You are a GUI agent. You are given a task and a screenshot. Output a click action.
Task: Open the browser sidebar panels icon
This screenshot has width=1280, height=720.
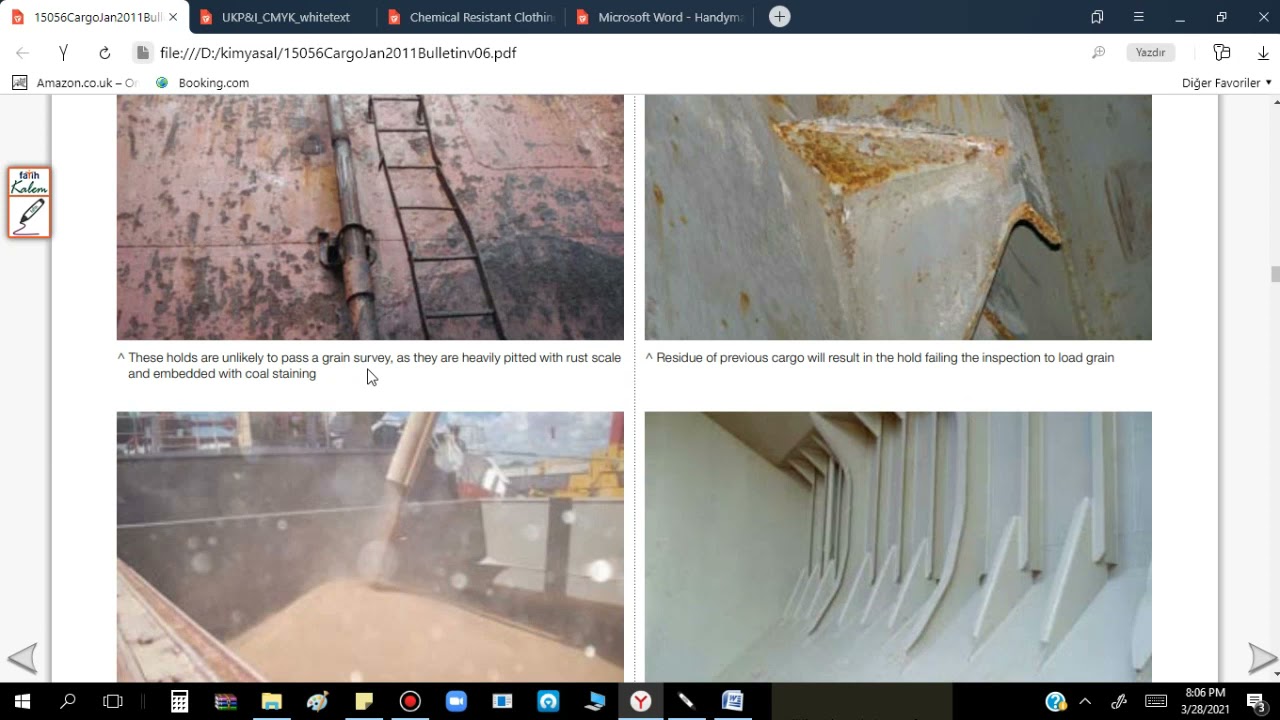point(1097,17)
